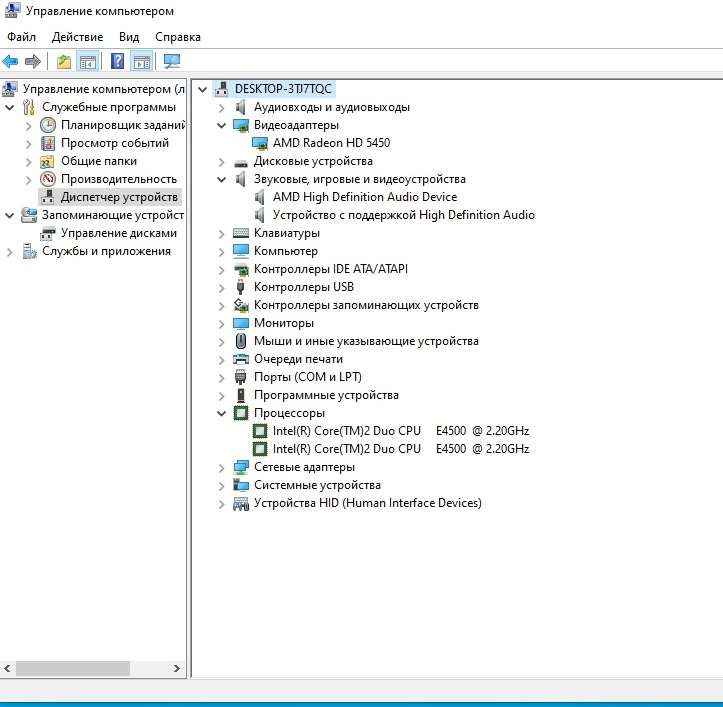Click the Back arrow in the toolbar
Viewport: 723px width, 707px height.
coord(11,62)
